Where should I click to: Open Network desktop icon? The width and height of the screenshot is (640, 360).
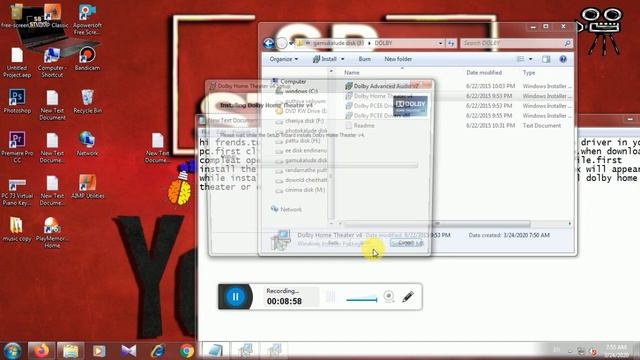(x=87, y=144)
